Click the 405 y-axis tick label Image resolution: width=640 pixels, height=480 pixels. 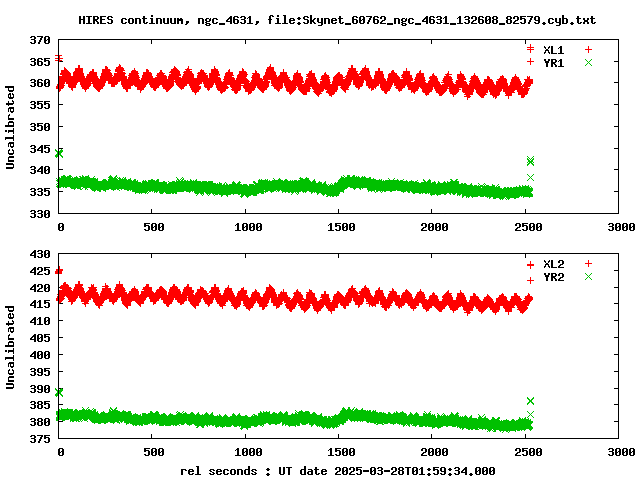click(x=40, y=338)
